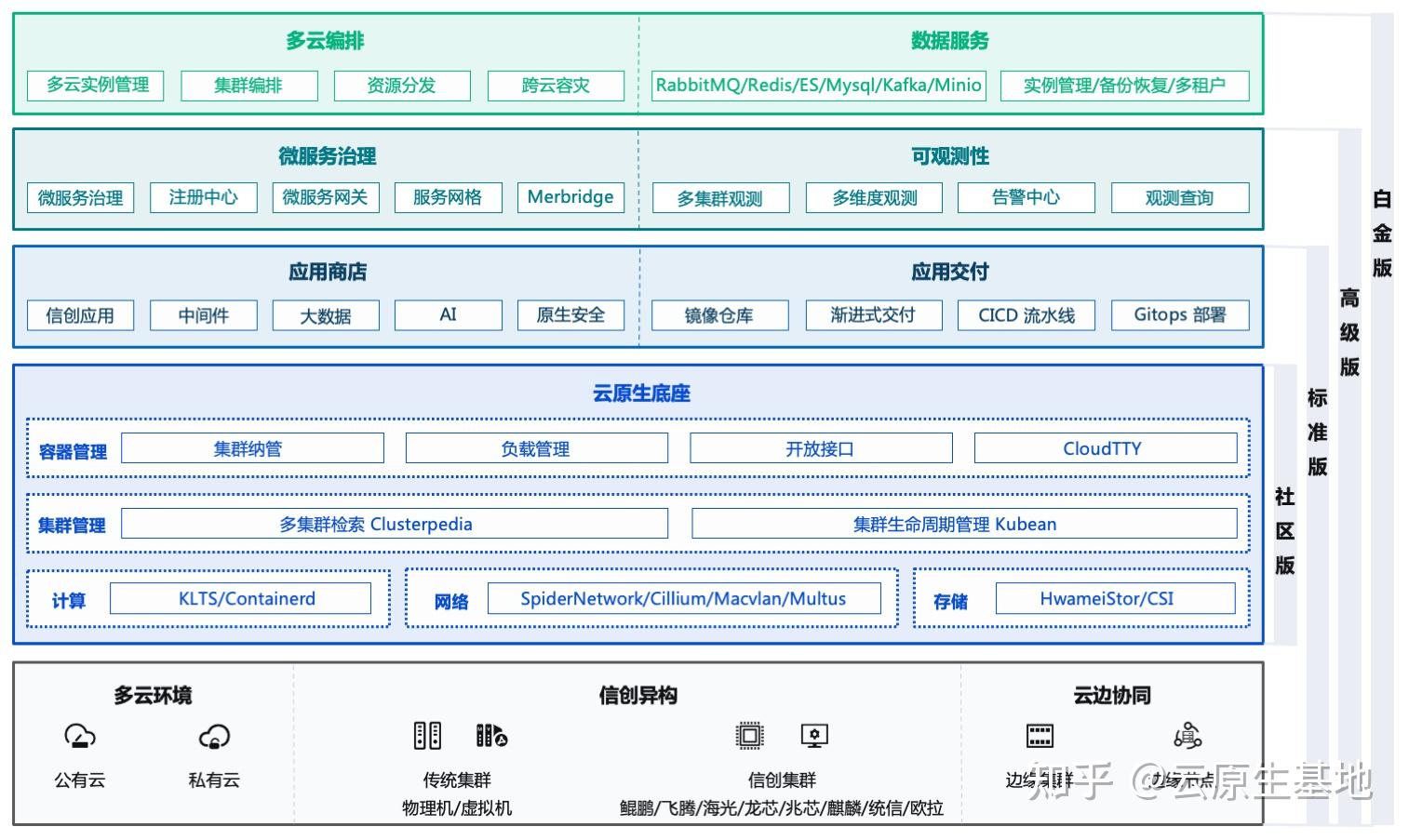Select the edge node network icon under 云边协同
Viewport: 1409px width, 840px height.
tap(1188, 736)
